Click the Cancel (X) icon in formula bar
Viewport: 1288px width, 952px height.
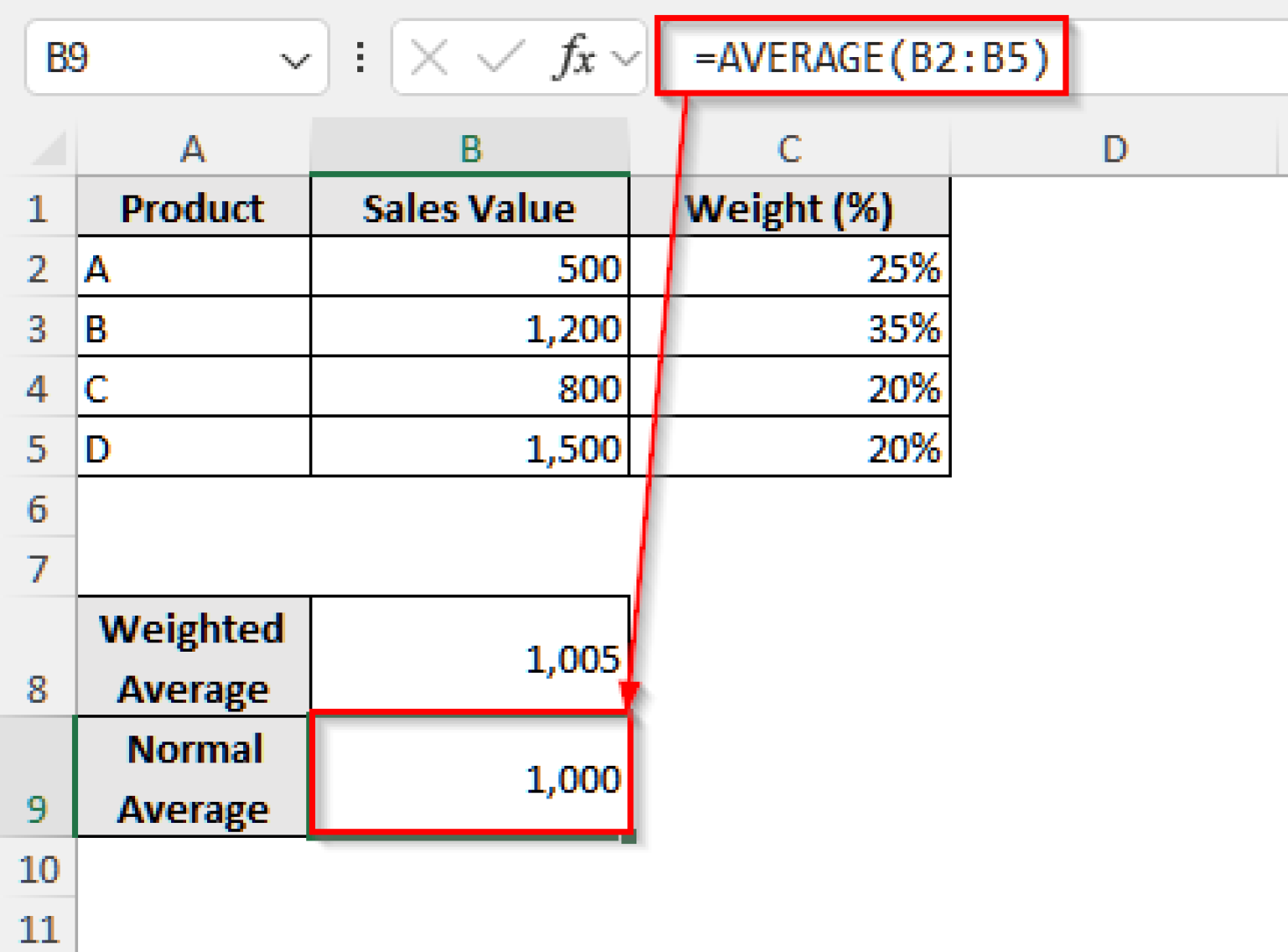[428, 57]
